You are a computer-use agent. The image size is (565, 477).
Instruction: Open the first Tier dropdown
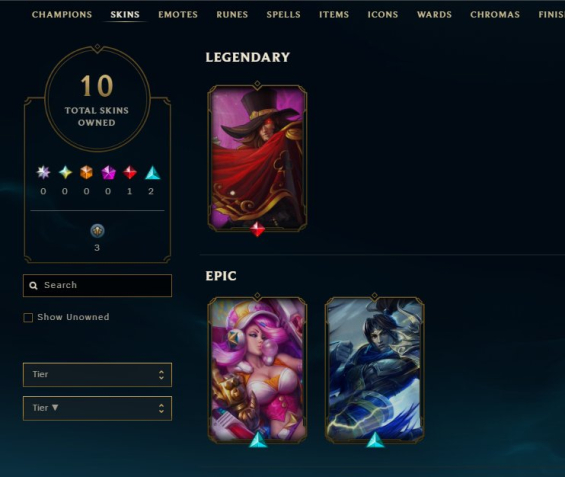coord(97,375)
